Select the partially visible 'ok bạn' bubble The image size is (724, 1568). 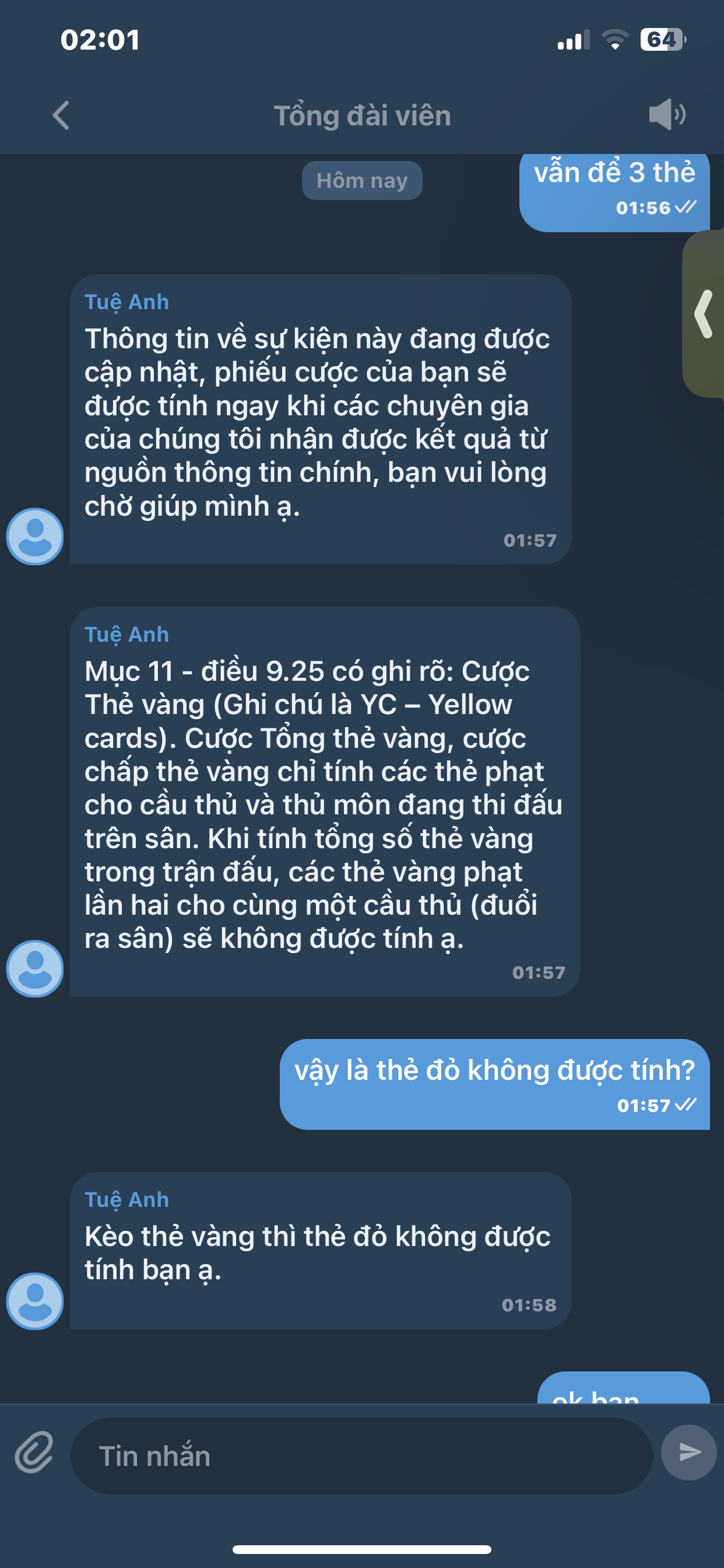click(x=624, y=1388)
